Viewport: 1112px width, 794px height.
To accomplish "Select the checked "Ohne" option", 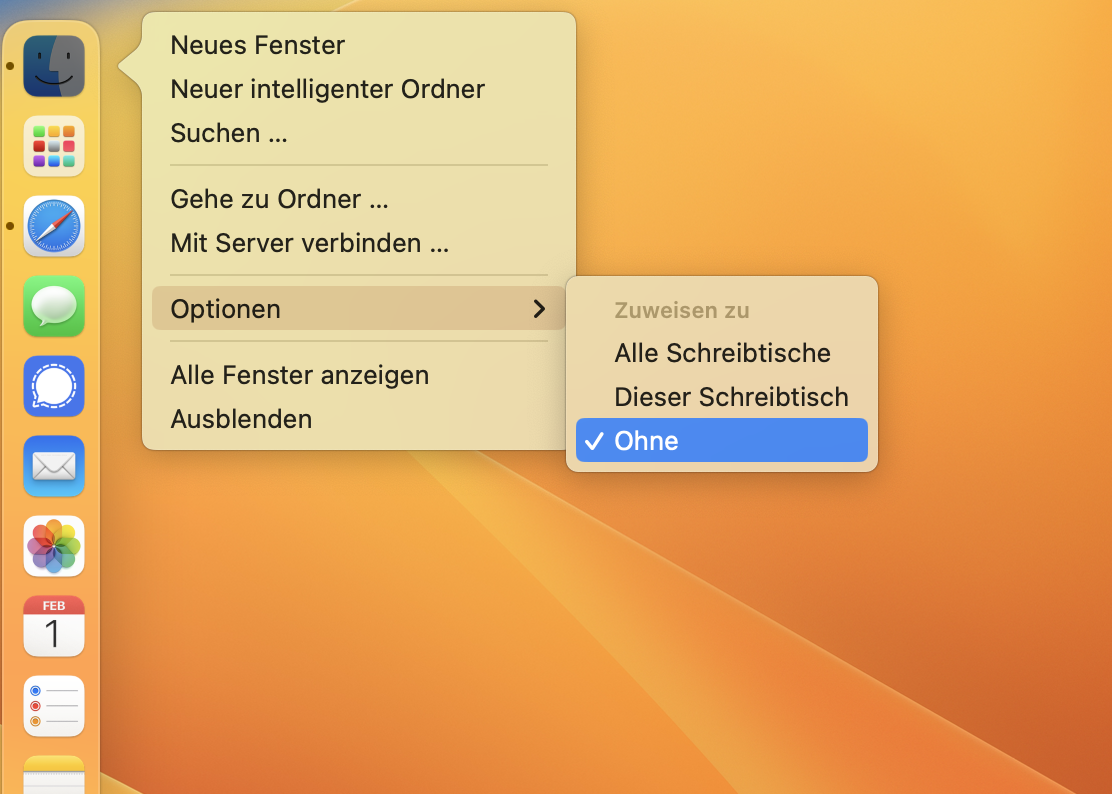I will 721,441.
